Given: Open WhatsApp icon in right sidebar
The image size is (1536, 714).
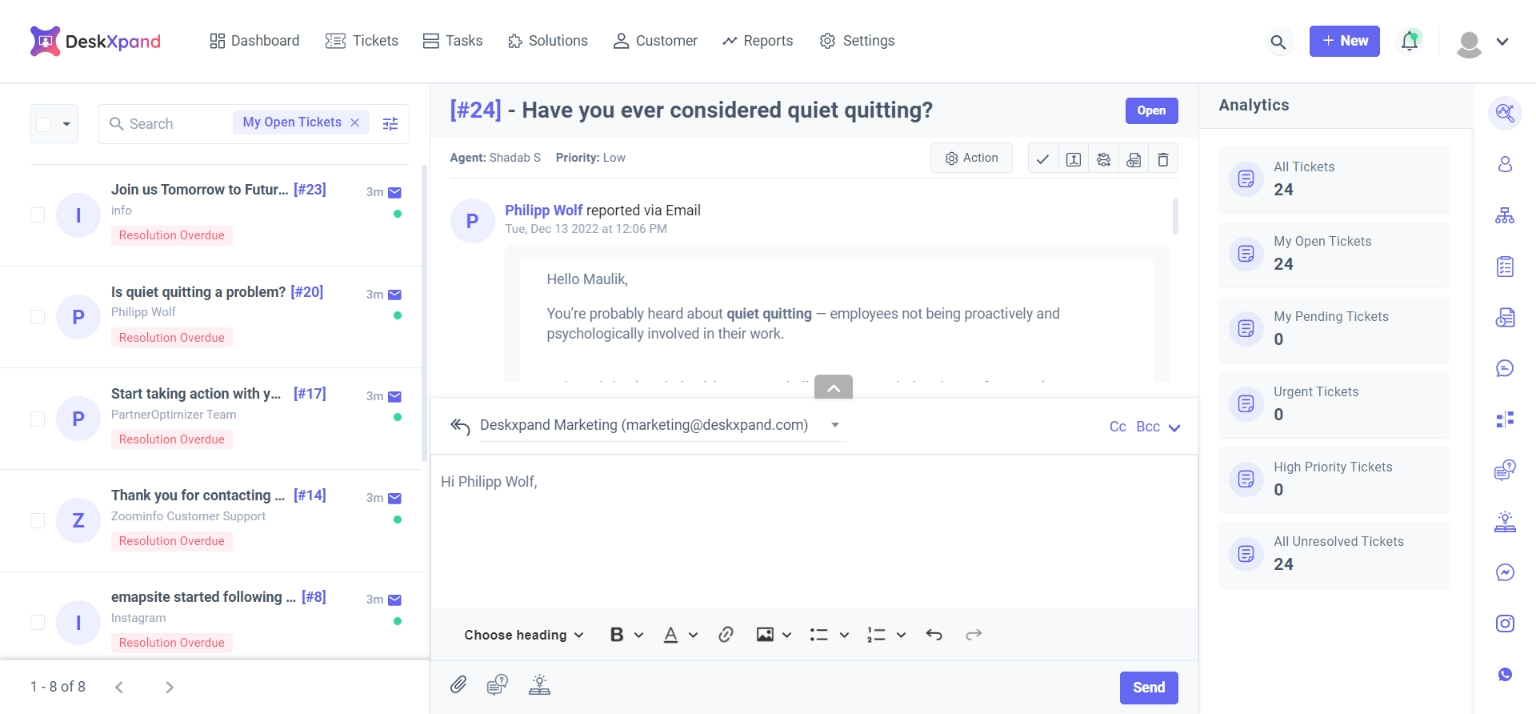Looking at the screenshot, I should [x=1505, y=675].
